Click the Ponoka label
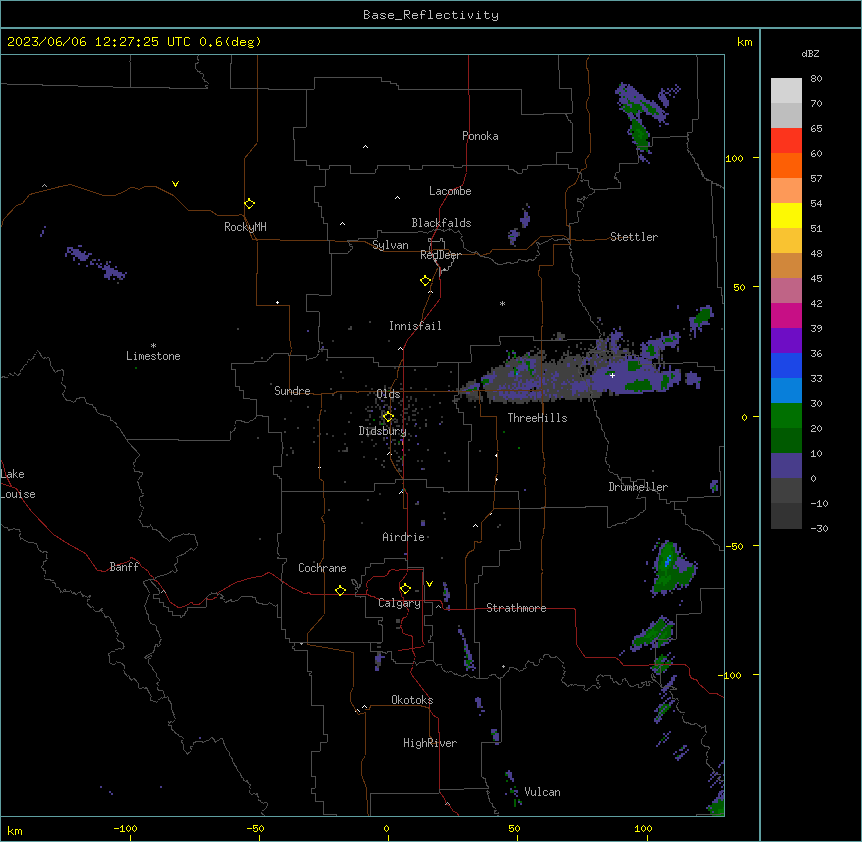The width and height of the screenshot is (862, 842). point(480,136)
